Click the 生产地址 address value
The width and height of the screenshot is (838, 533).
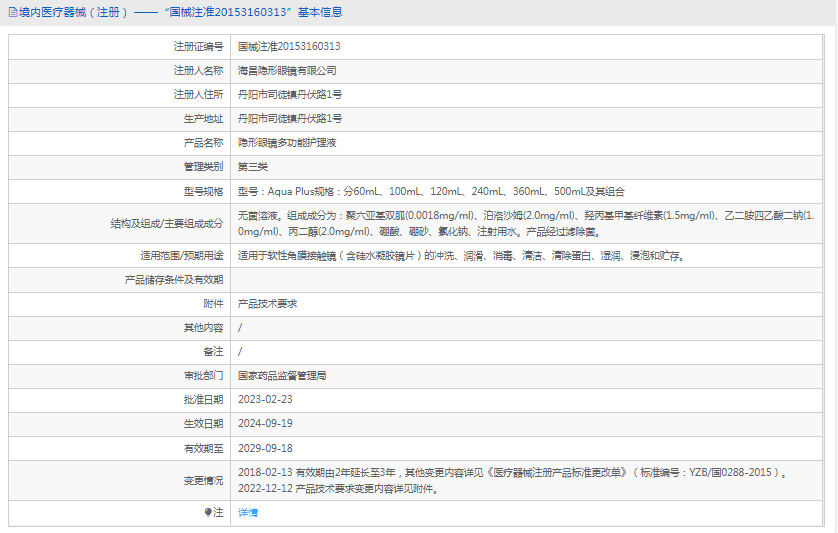point(290,119)
